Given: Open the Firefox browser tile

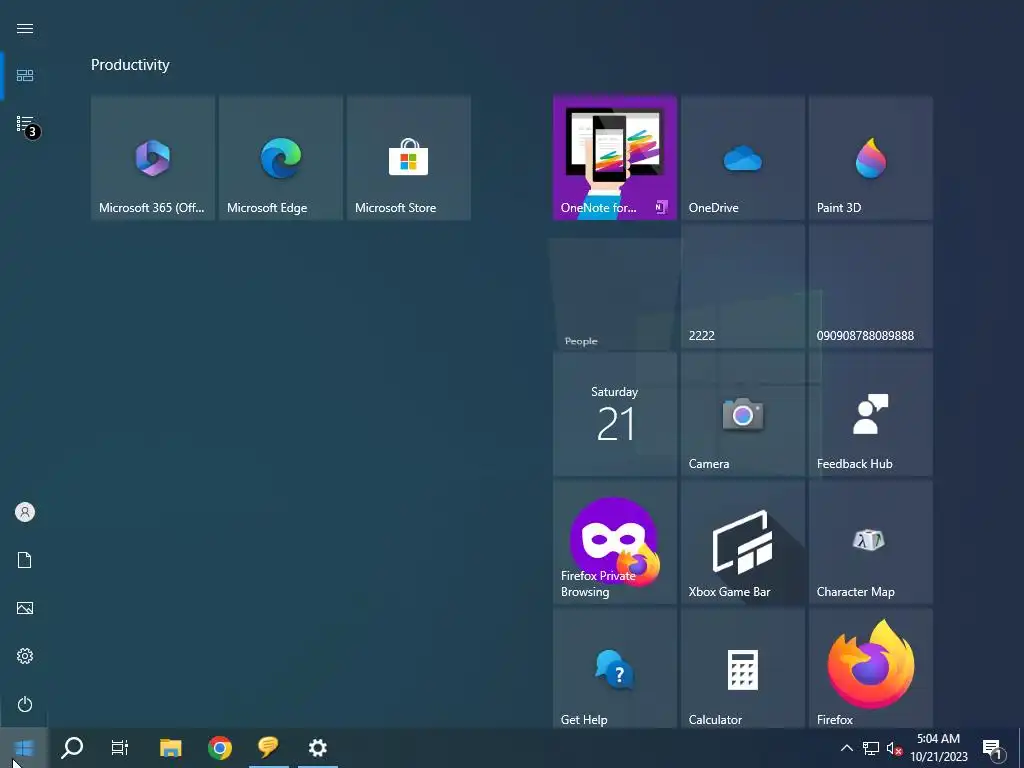Looking at the screenshot, I should 871,668.
